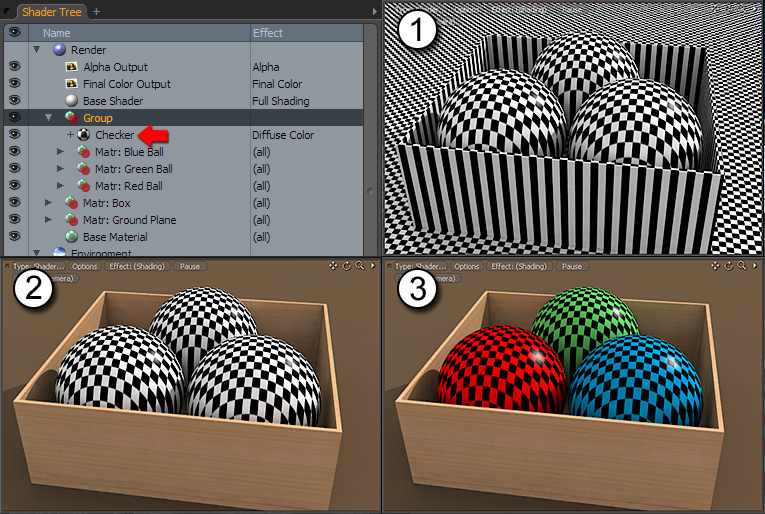Collapse the Group item in Shader Tree
The height and width of the screenshot is (514, 765).
49,118
